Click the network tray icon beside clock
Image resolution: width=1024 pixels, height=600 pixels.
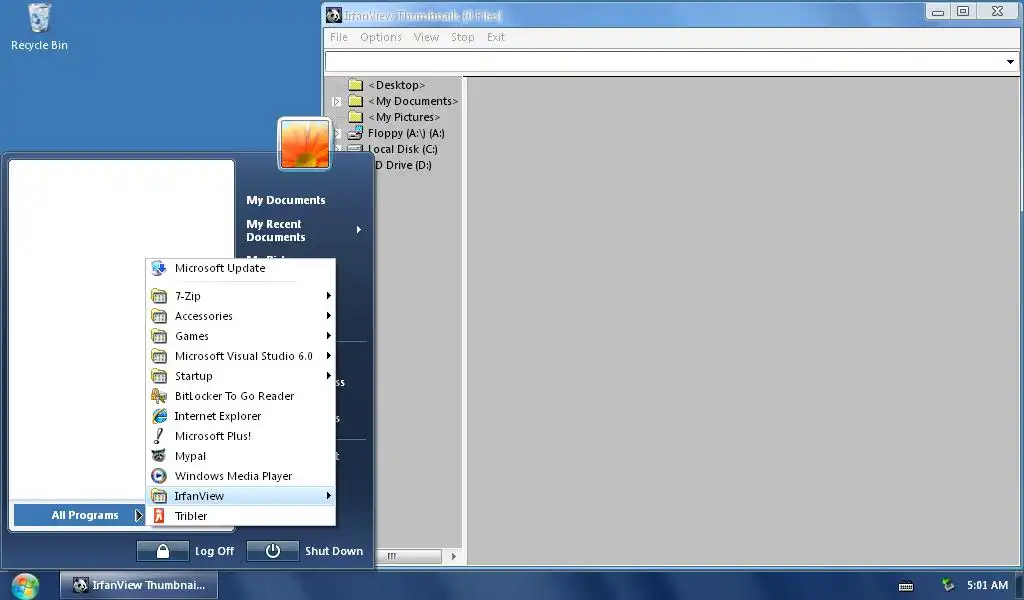click(x=948, y=585)
